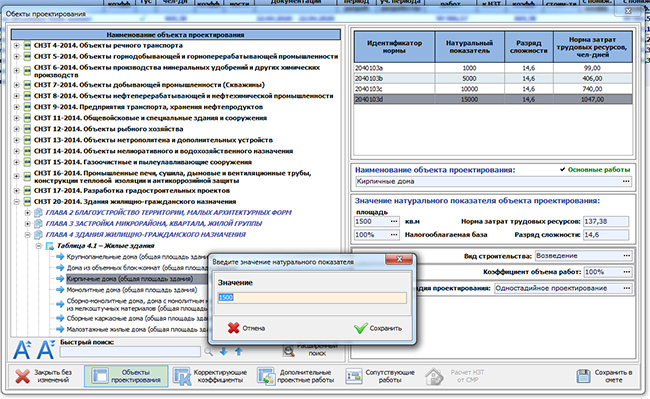Click Сохранить button in value dialog
Image resolution: width=650 pixels, height=399 pixels.
point(378,328)
